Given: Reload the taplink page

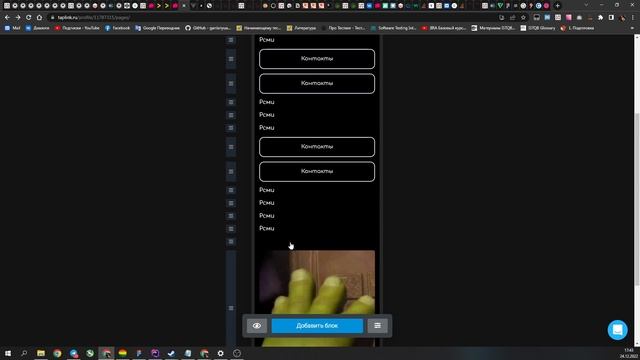Looking at the screenshot, I should (29, 18).
